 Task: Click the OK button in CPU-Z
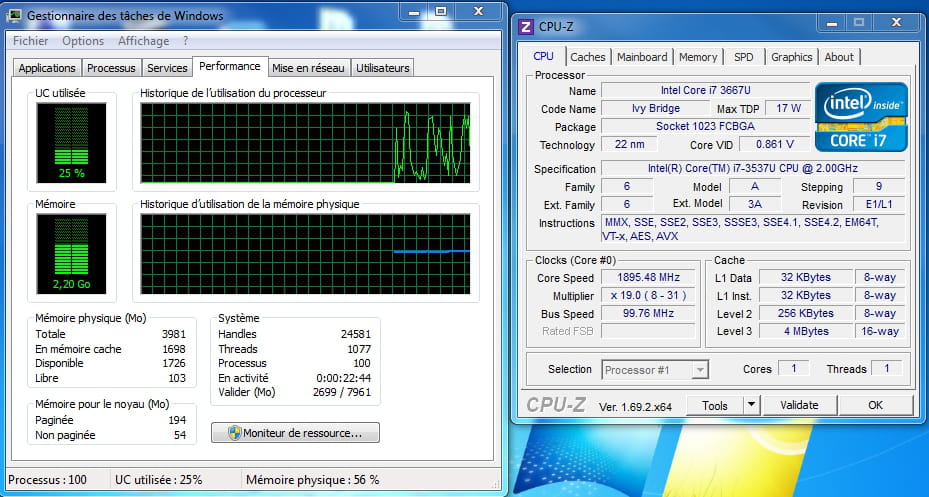875,406
